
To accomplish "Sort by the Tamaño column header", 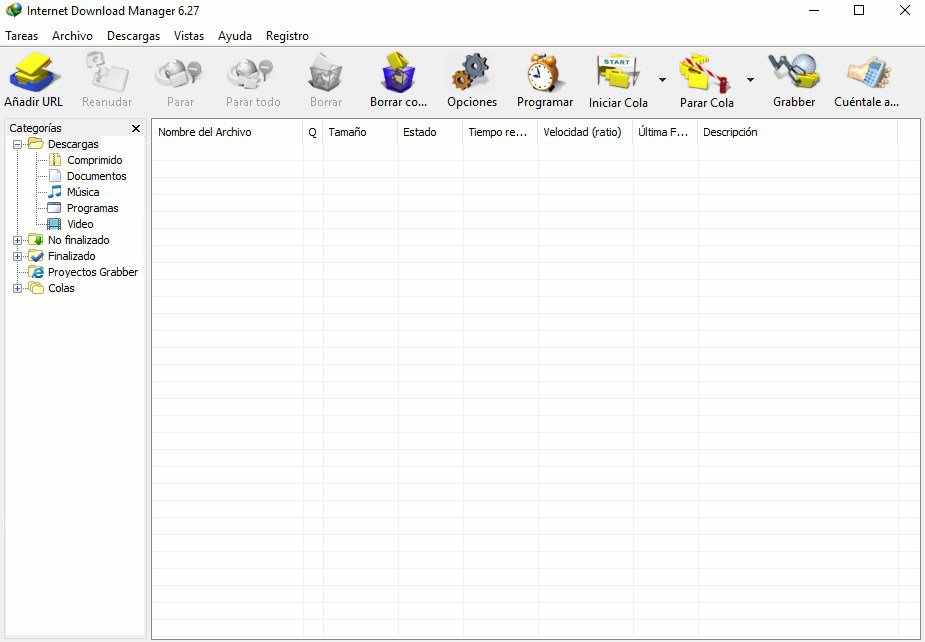I will [x=345, y=131].
